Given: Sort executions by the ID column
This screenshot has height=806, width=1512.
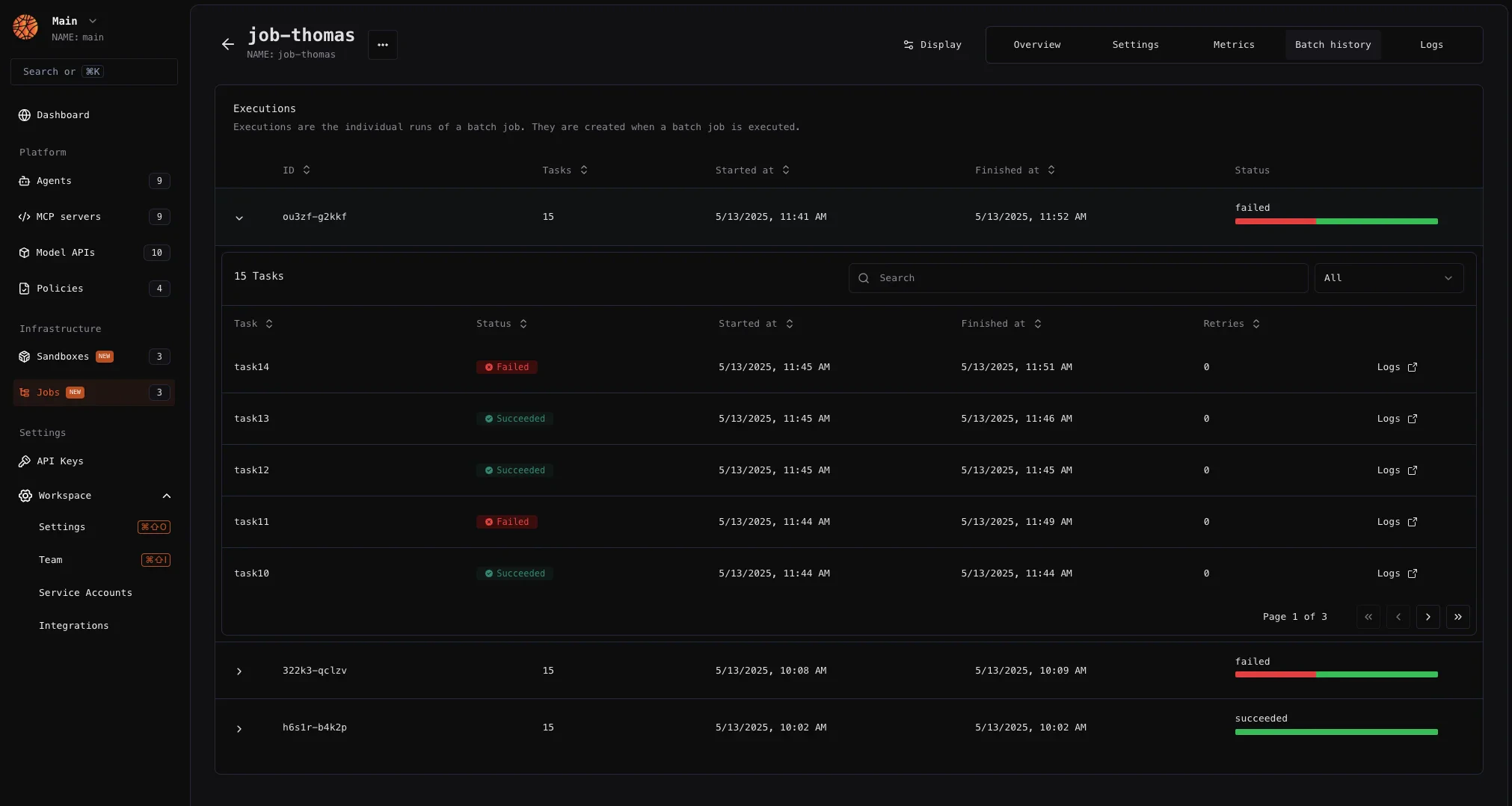Looking at the screenshot, I should [x=296, y=170].
